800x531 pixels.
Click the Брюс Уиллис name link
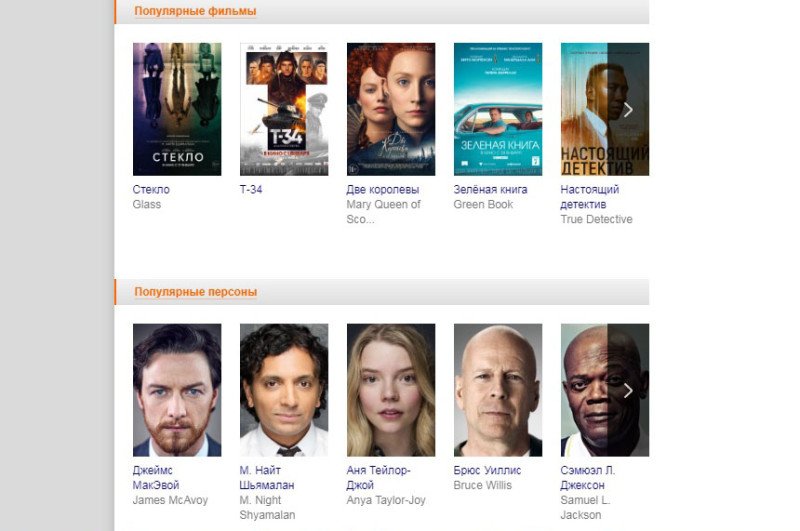point(487,470)
